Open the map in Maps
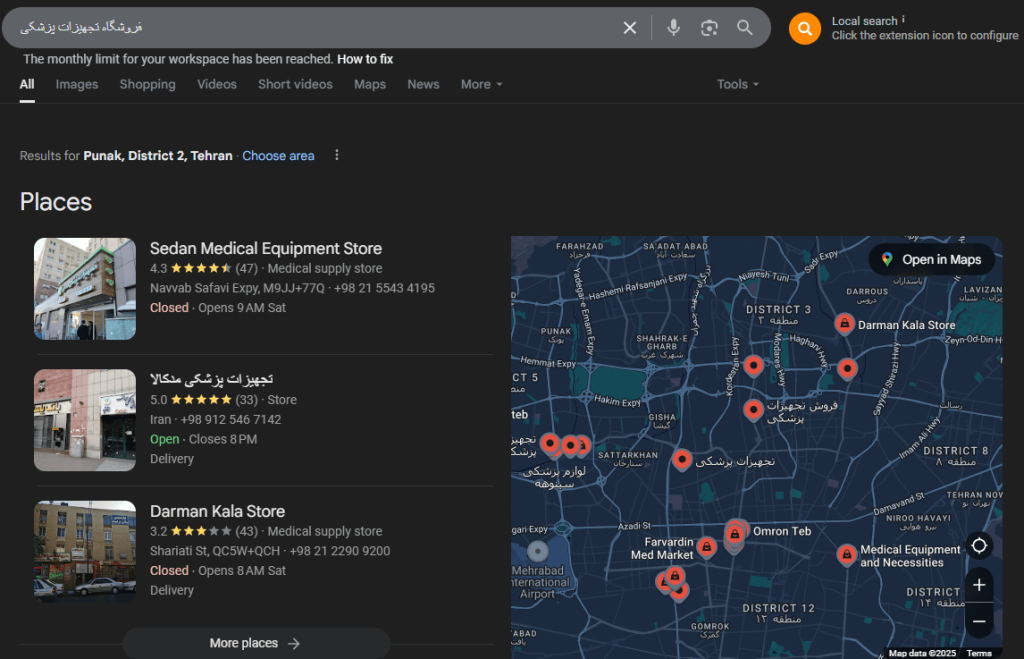The height and width of the screenshot is (659, 1024). (931, 259)
